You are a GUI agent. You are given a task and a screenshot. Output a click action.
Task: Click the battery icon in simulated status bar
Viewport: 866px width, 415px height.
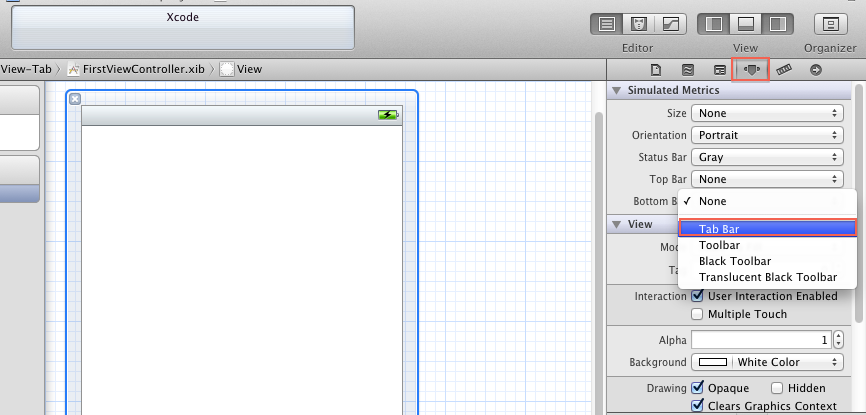click(x=388, y=115)
